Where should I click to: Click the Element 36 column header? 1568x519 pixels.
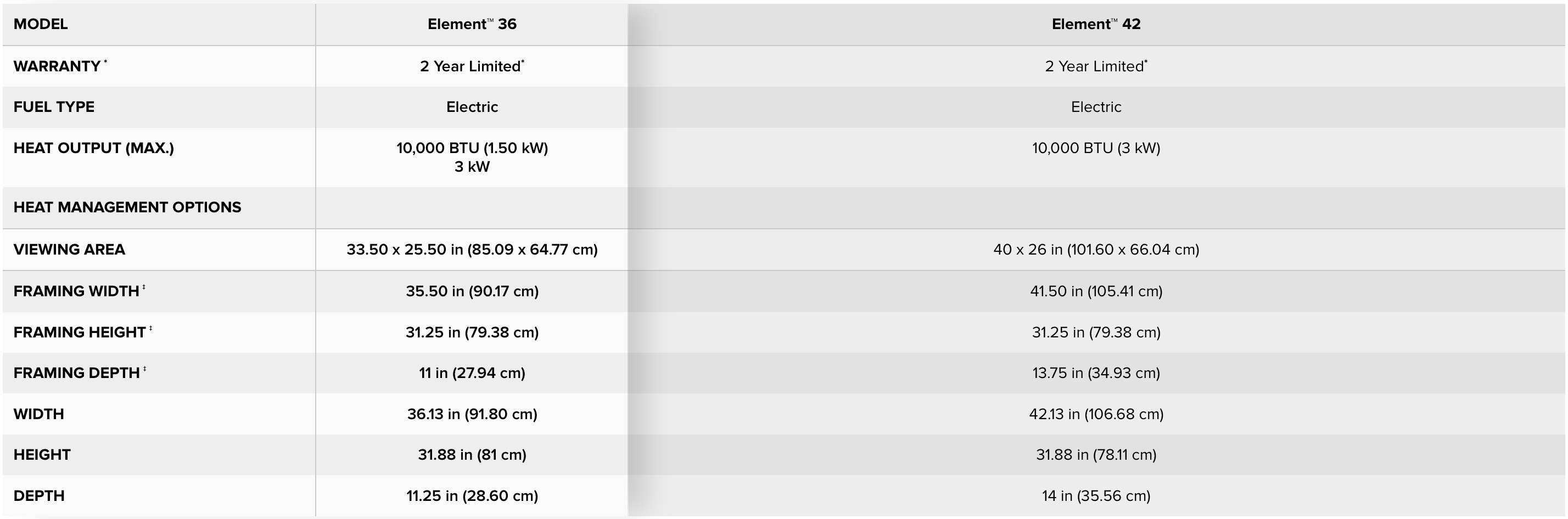pyautogui.click(x=472, y=24)
